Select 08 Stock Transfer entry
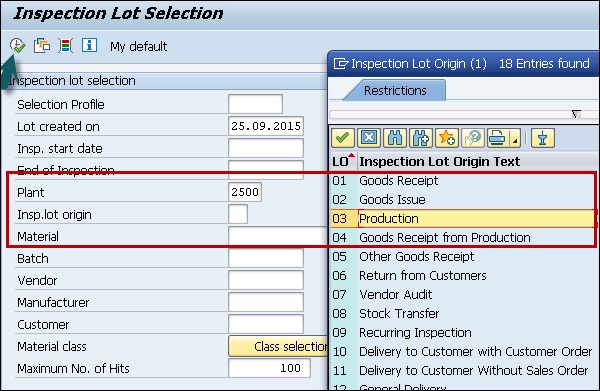600x391 pixels. click(464, 313)
